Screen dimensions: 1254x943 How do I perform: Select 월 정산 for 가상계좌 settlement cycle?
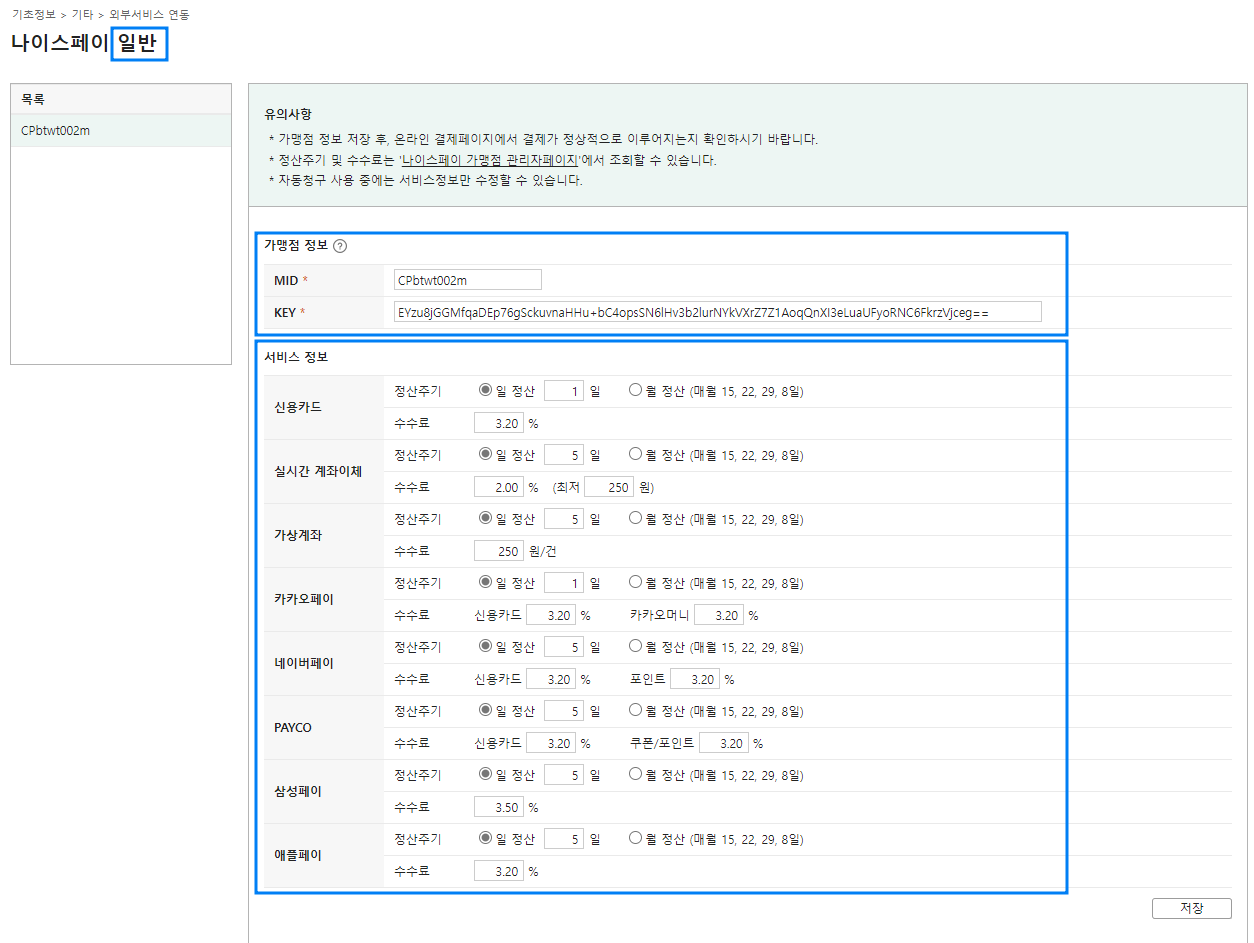pyautogui.click(x=634, y=518)
